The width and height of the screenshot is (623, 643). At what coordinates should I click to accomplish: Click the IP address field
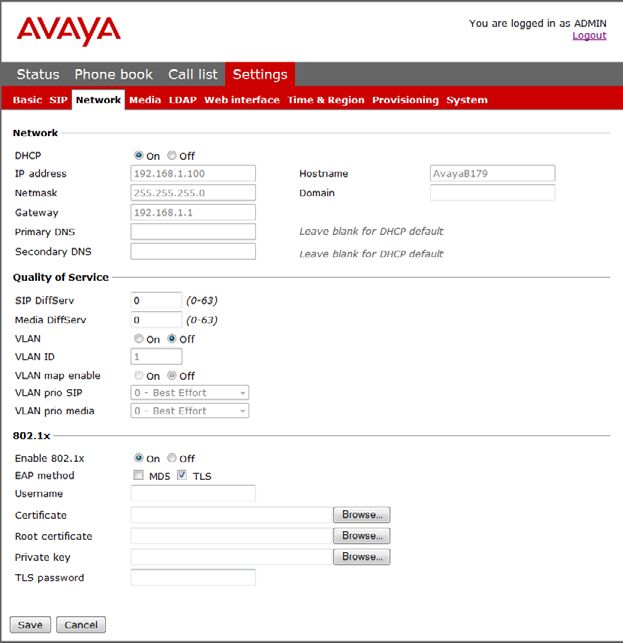193,173
